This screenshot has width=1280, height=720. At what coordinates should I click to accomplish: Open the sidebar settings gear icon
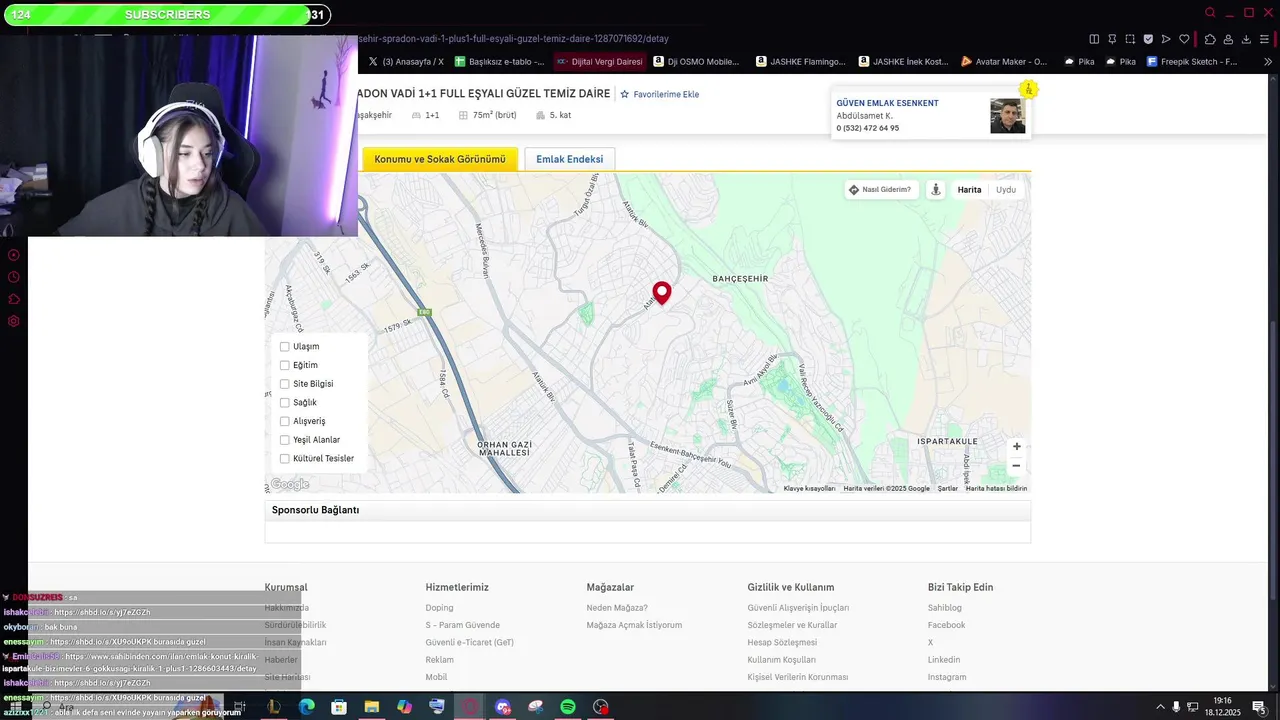coord(14,321)
